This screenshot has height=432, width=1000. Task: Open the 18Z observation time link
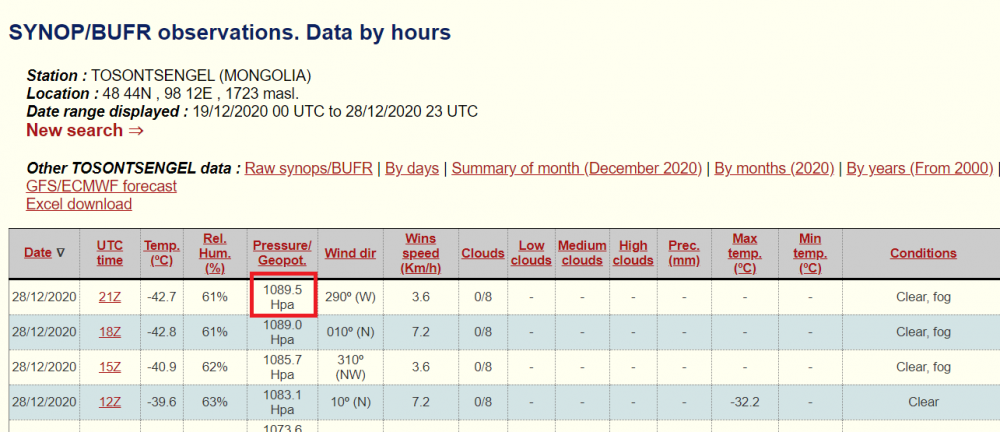(110, 332)
